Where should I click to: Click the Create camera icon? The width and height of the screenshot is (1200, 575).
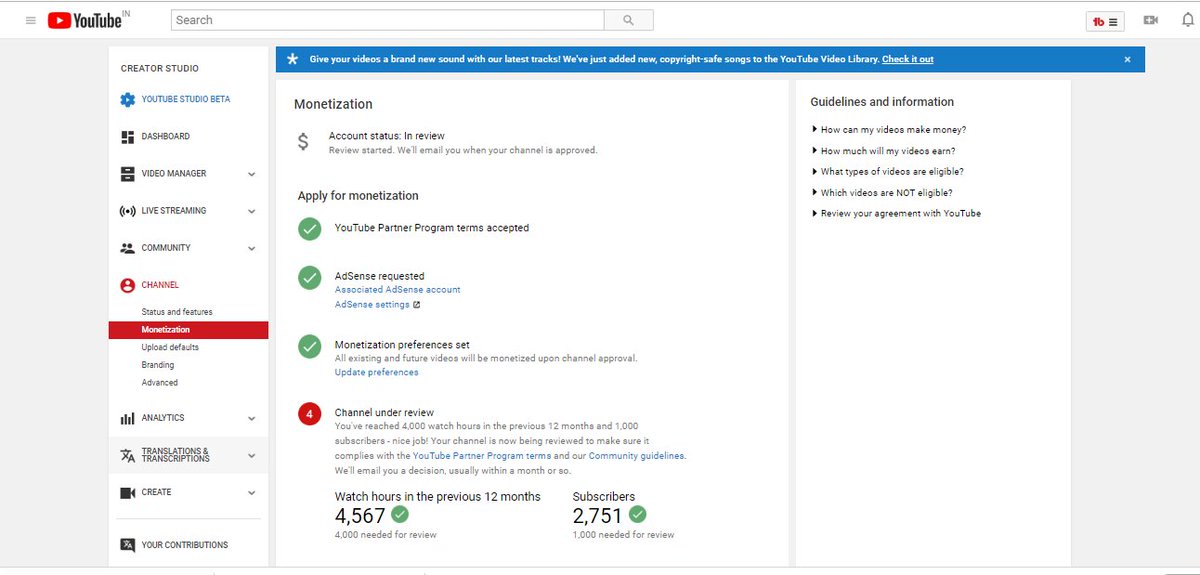coord(127,492)
